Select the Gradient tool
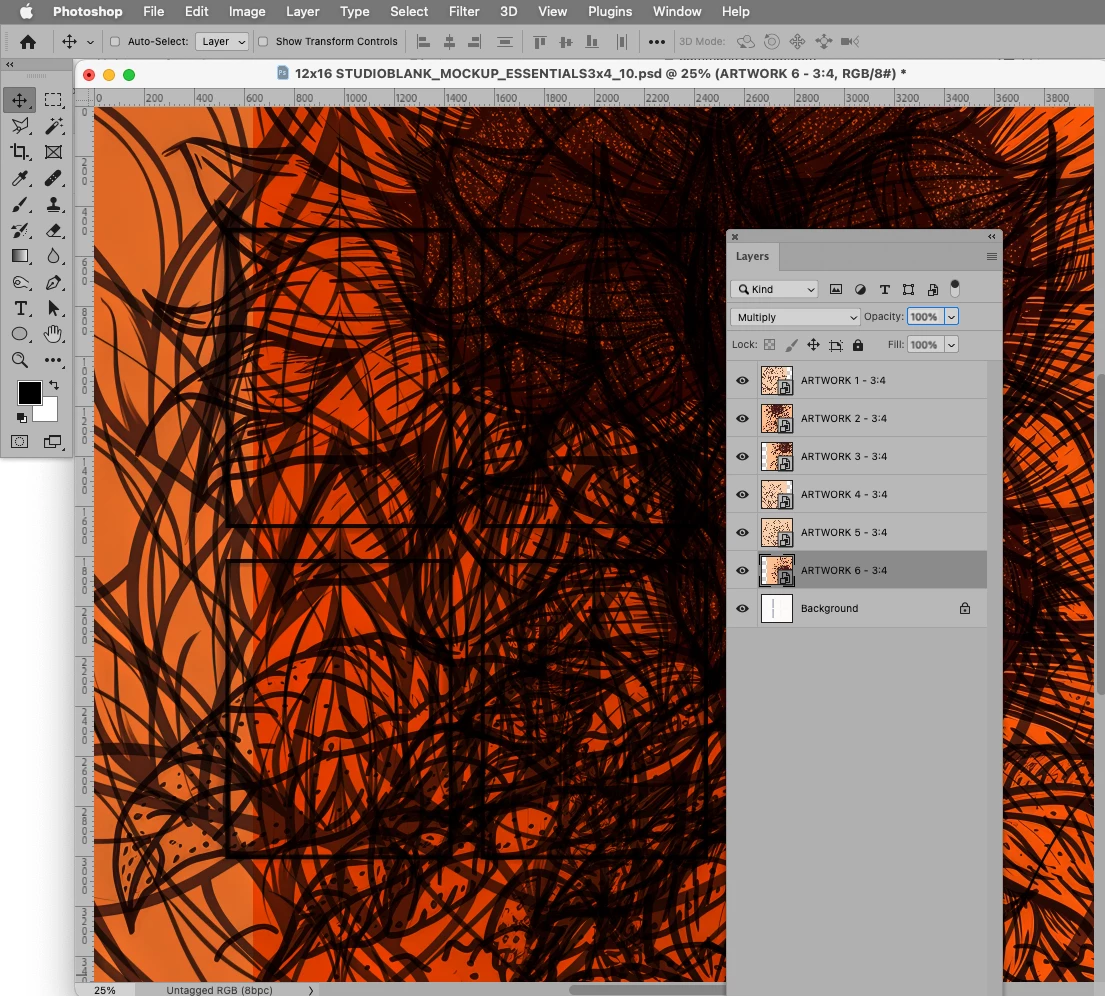Image resolution: width=1105 pixels, height=996 pixels. (20, 257)
